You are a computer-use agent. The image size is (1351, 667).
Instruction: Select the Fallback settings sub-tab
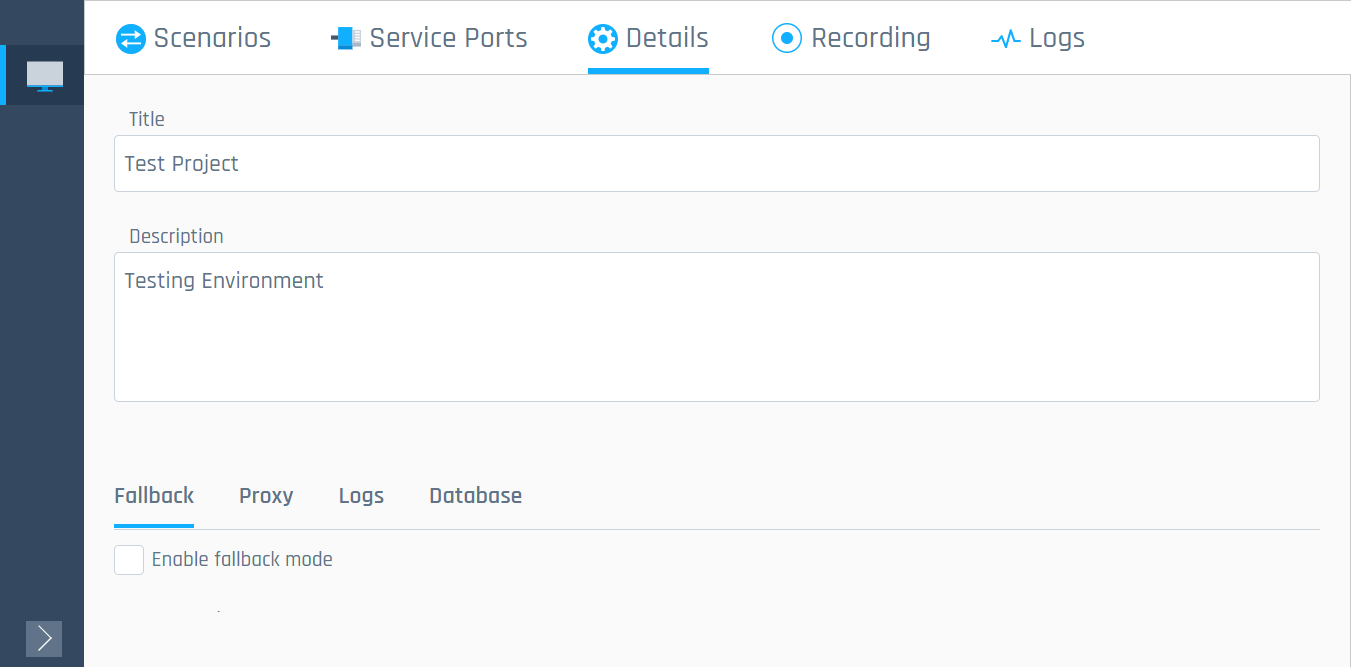(x=154, y=496)
